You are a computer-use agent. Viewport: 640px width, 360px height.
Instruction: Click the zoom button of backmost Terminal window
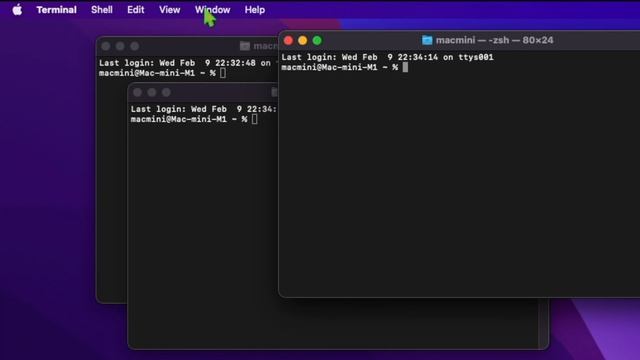tap(135, 46)
